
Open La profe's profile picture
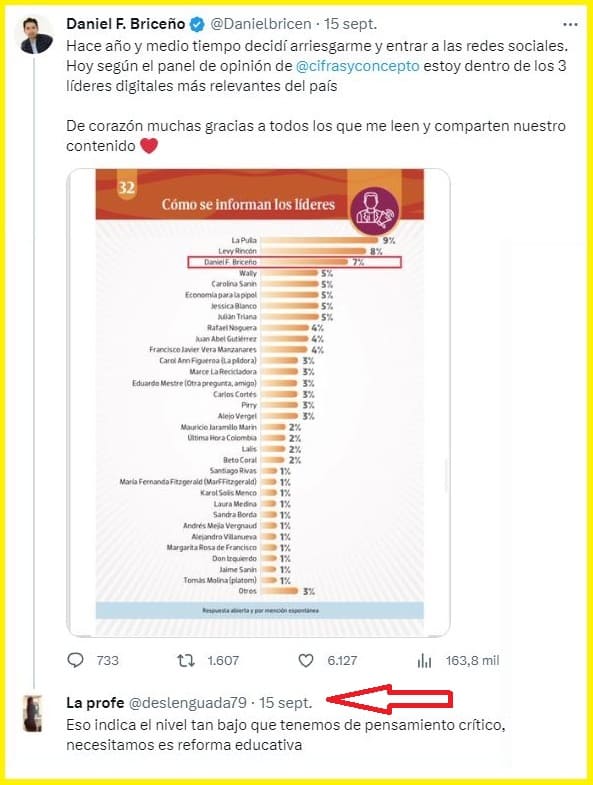(33, 713)
